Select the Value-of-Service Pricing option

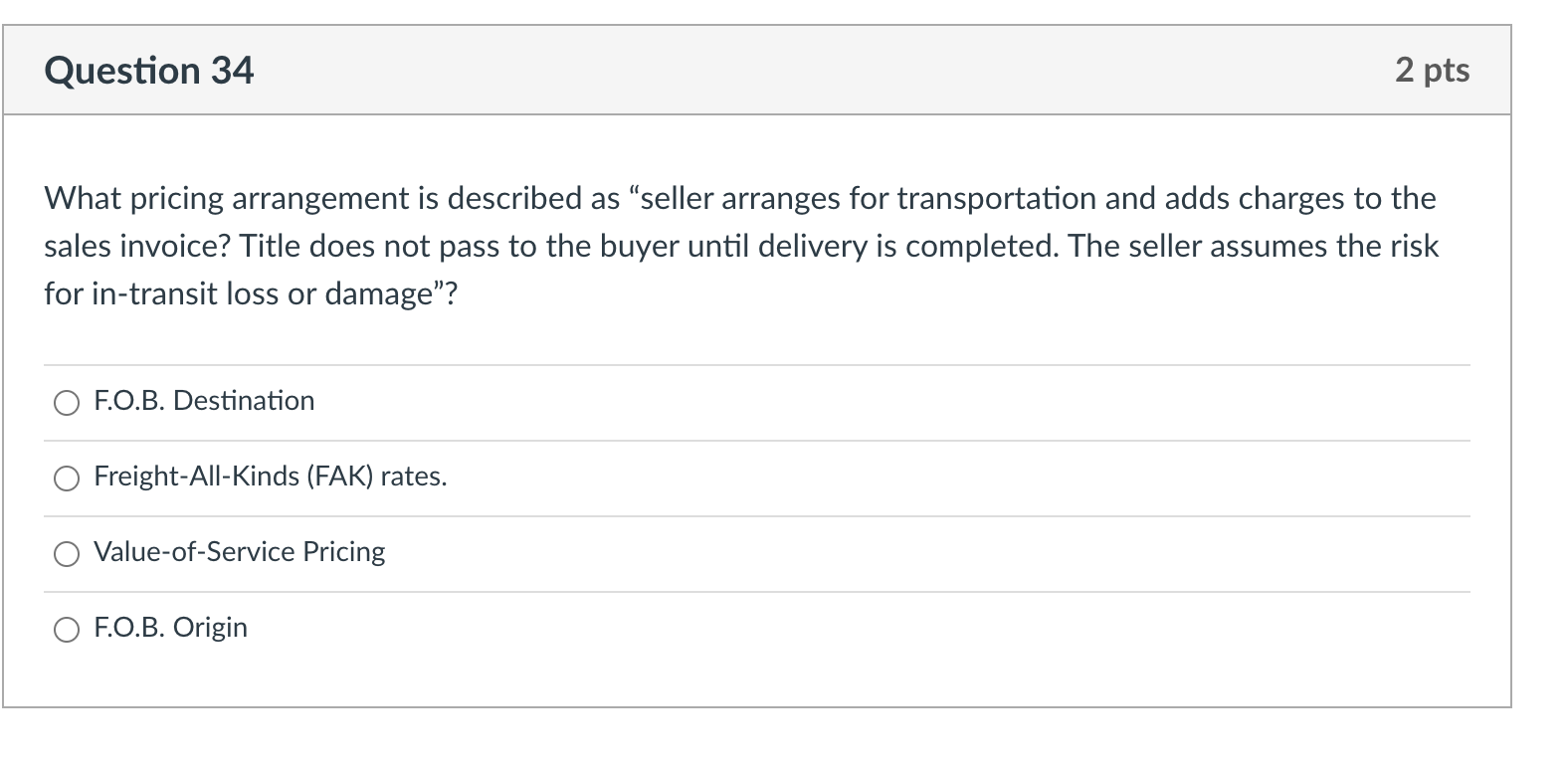[66, 554]
